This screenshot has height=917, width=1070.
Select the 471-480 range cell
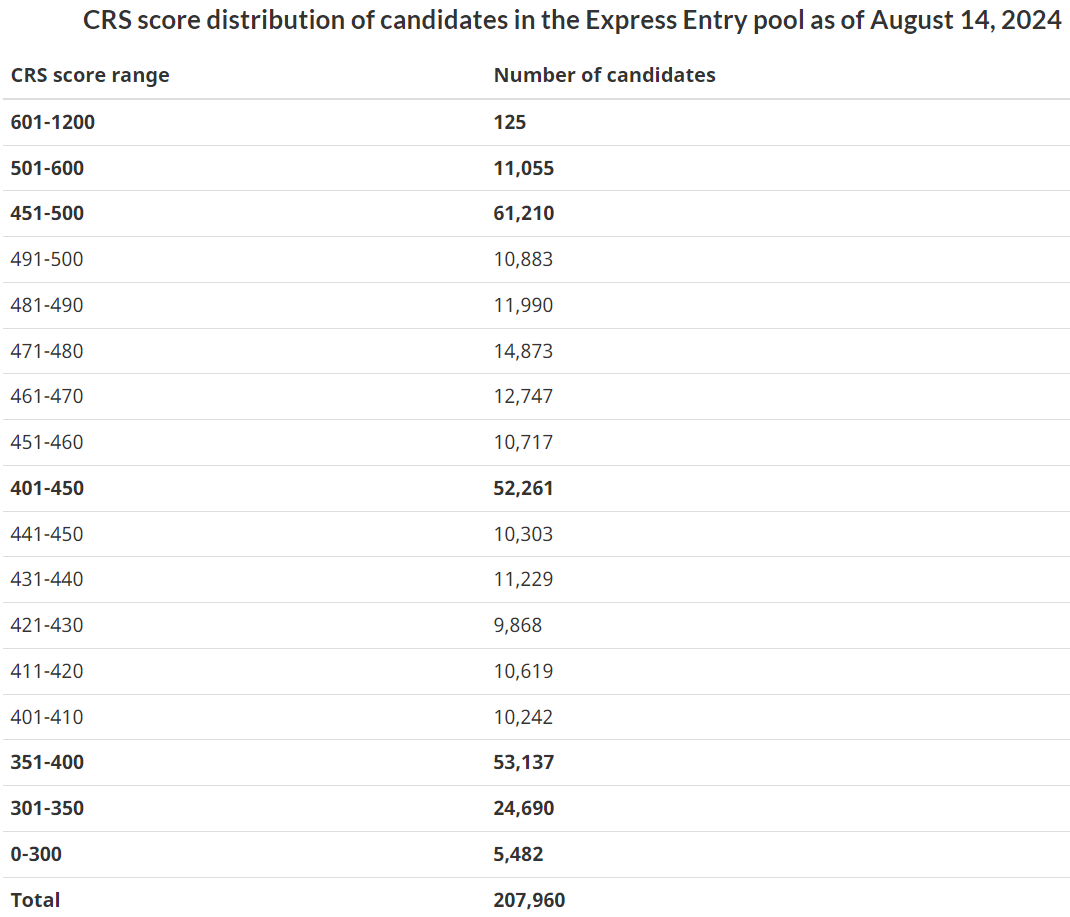tap(47, 351)
